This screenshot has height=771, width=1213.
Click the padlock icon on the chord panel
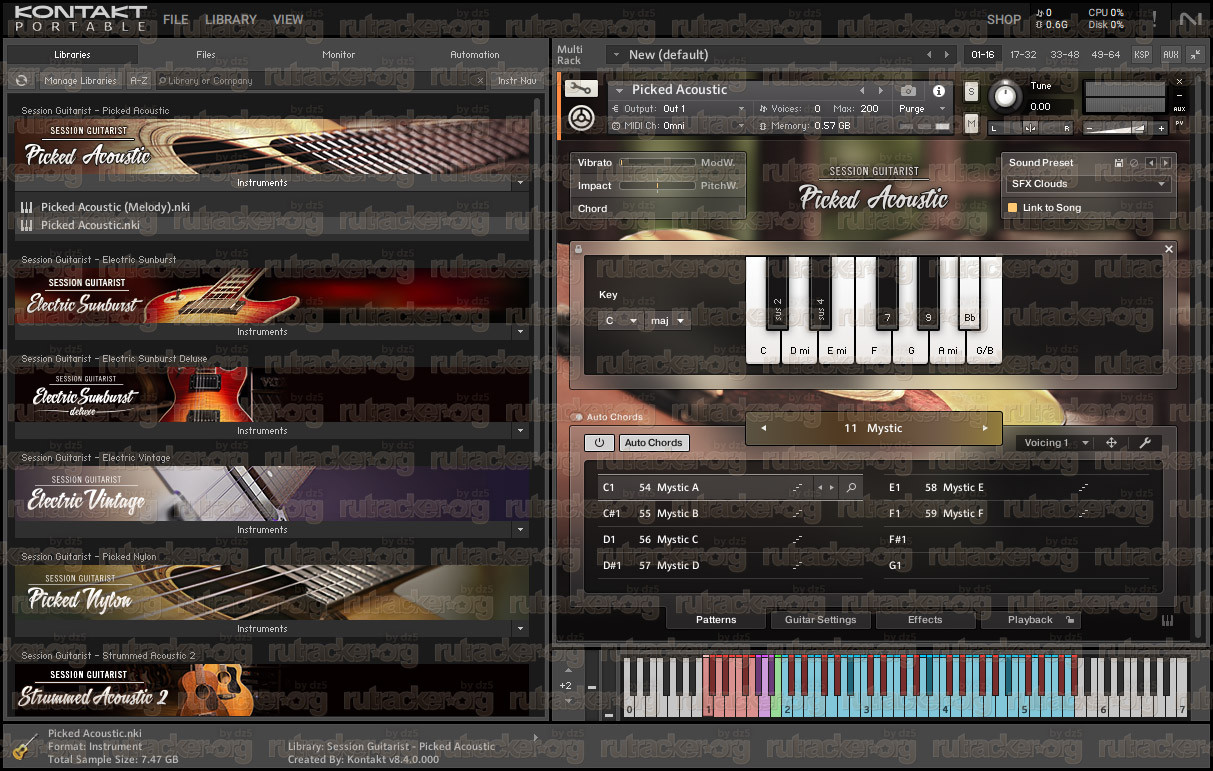[x=578, y=249]
